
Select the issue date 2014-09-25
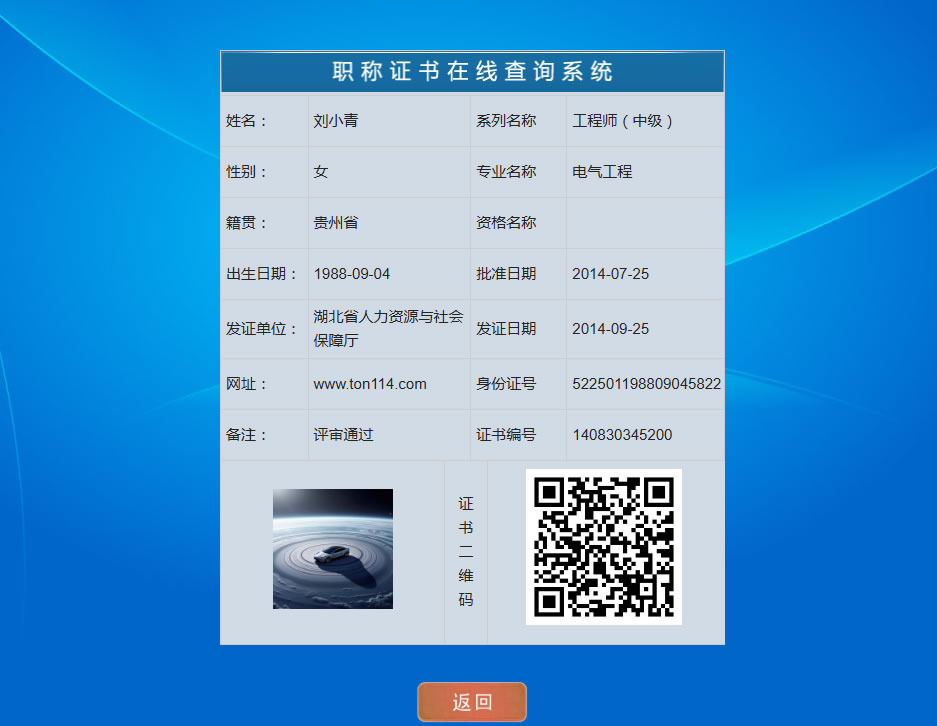[610, 329]
